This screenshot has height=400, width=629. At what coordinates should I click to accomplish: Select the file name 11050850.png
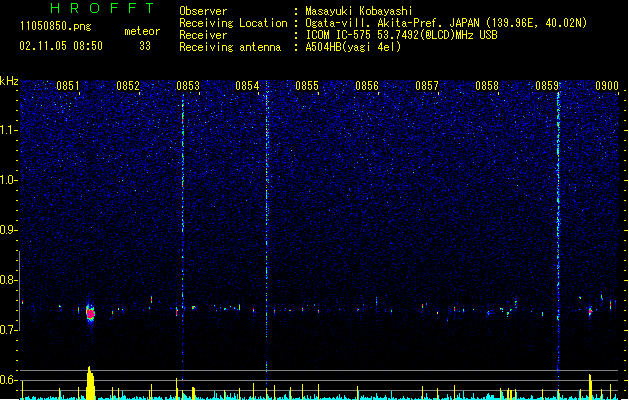click(x=55, y=26)
